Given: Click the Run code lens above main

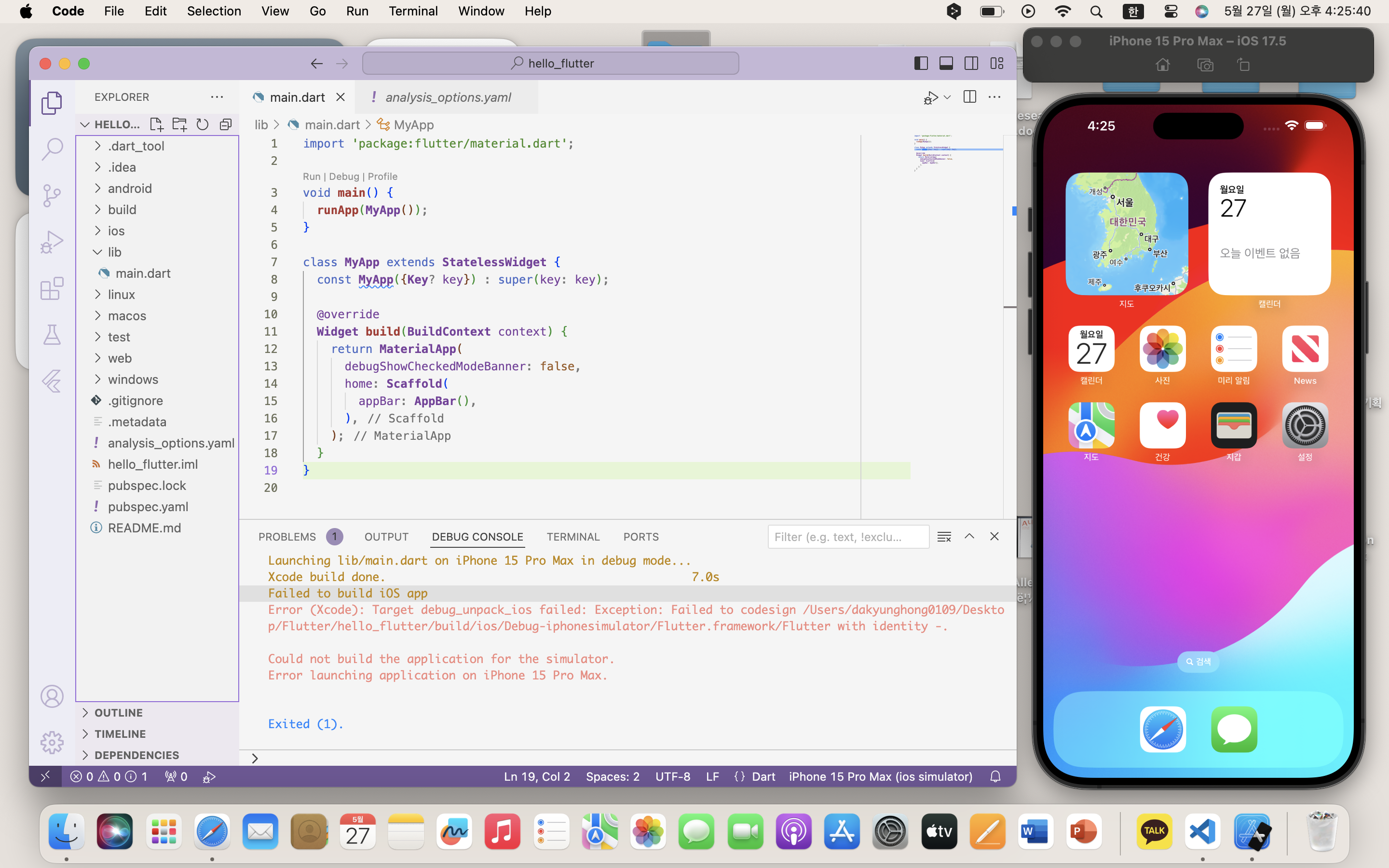Looking at the screenshot, I should point(312,176).
